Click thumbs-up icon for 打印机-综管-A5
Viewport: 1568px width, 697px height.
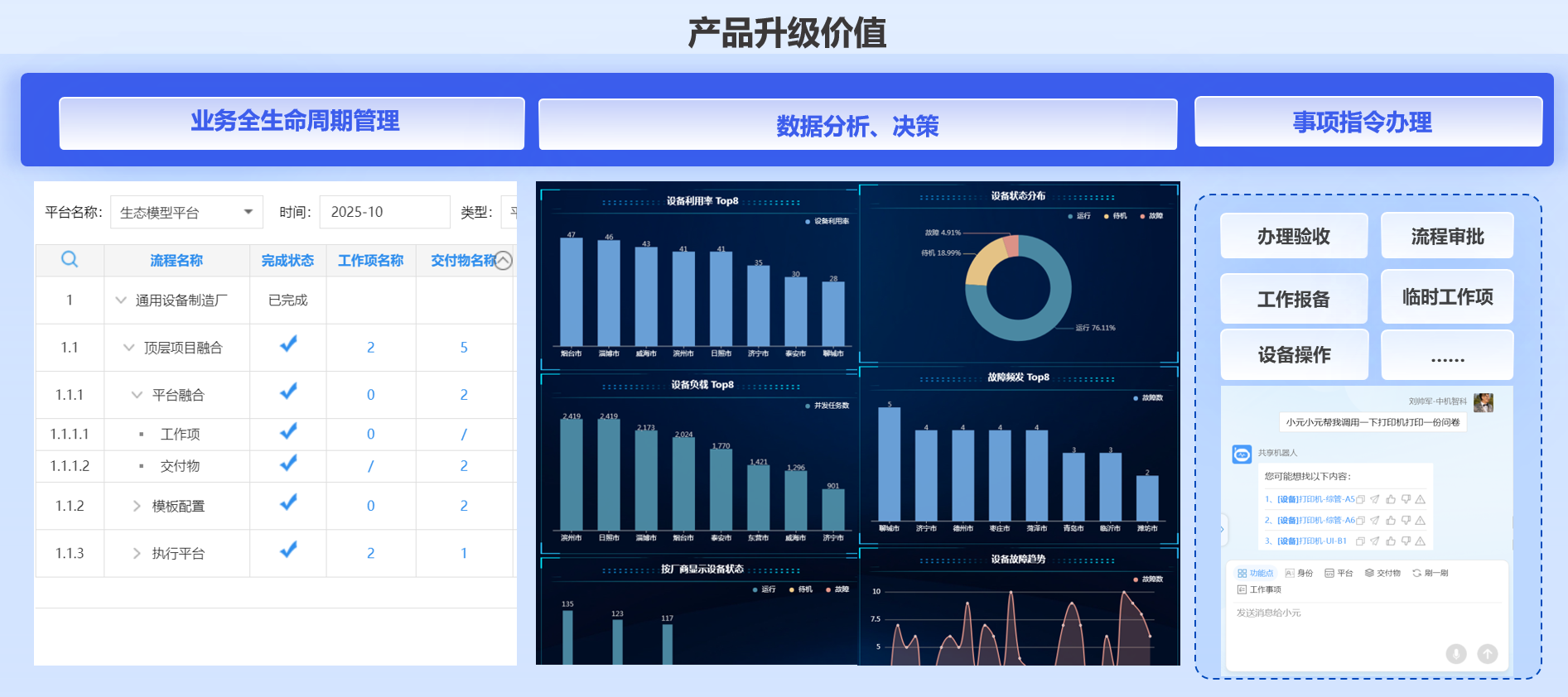click(x=1391, y=499)
